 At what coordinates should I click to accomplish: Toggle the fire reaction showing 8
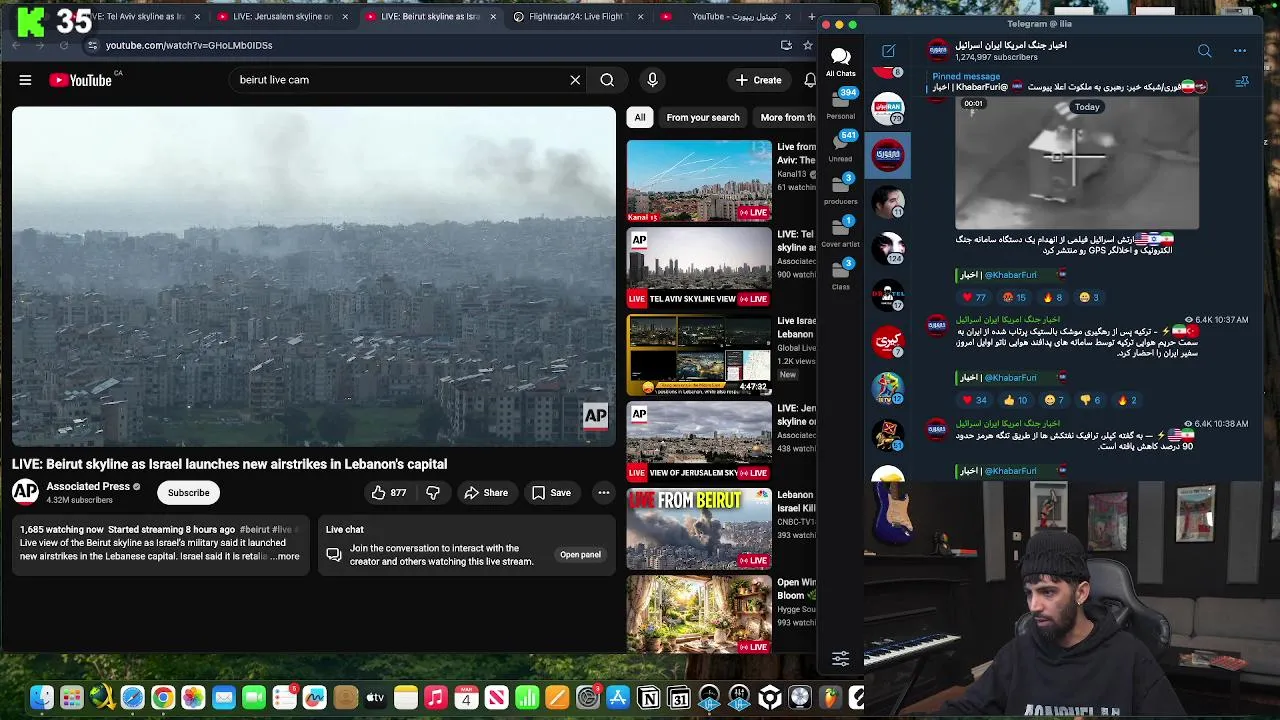[1051, 297]
